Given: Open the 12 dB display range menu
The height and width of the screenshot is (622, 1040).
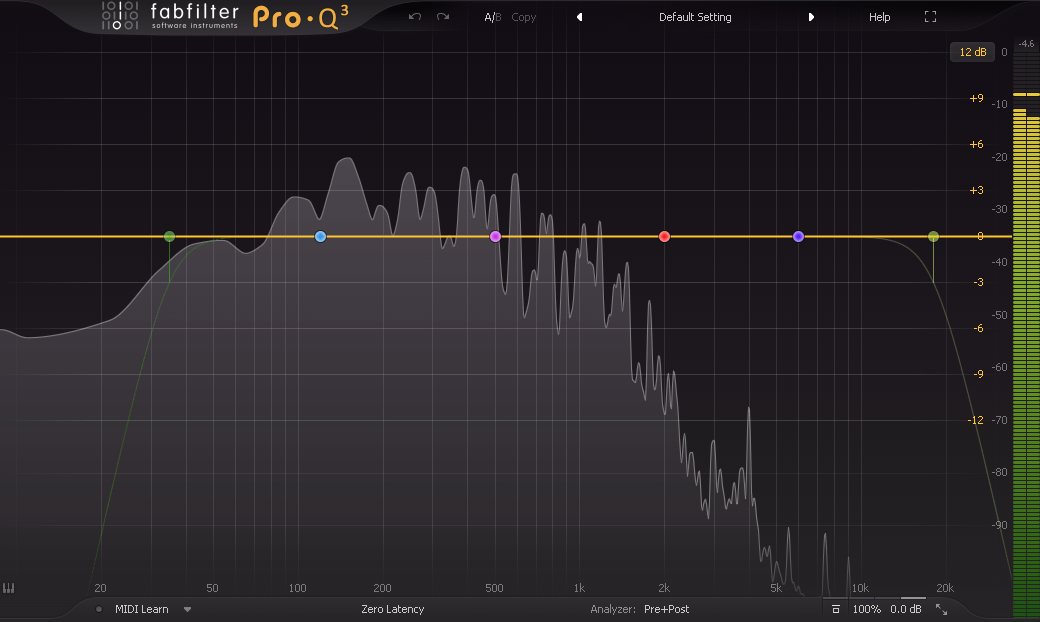Looking at the screenshot, I should pyautogui.click(x=972, y=52).
